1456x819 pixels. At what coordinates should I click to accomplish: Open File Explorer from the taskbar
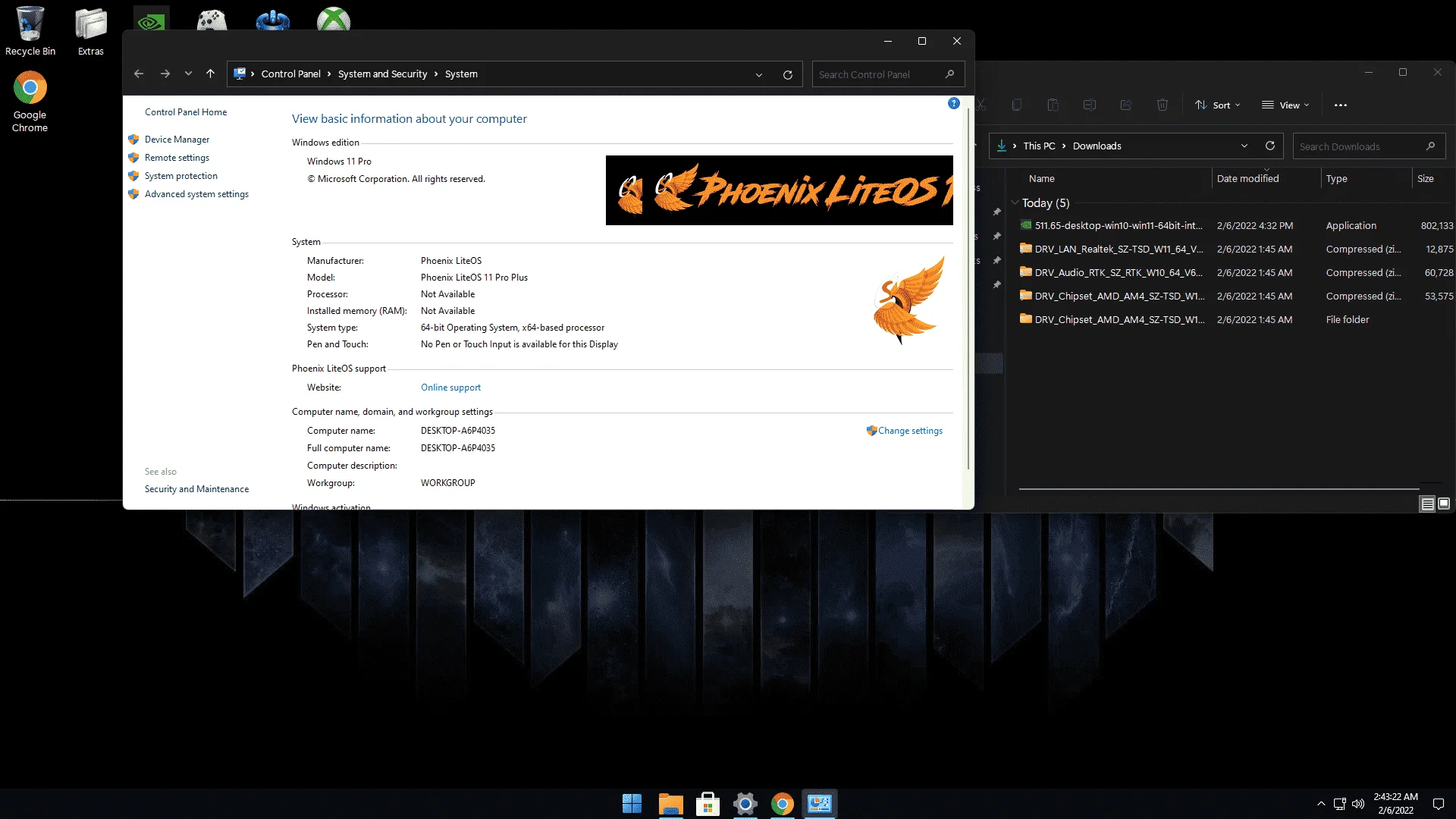tap(670, 804)
